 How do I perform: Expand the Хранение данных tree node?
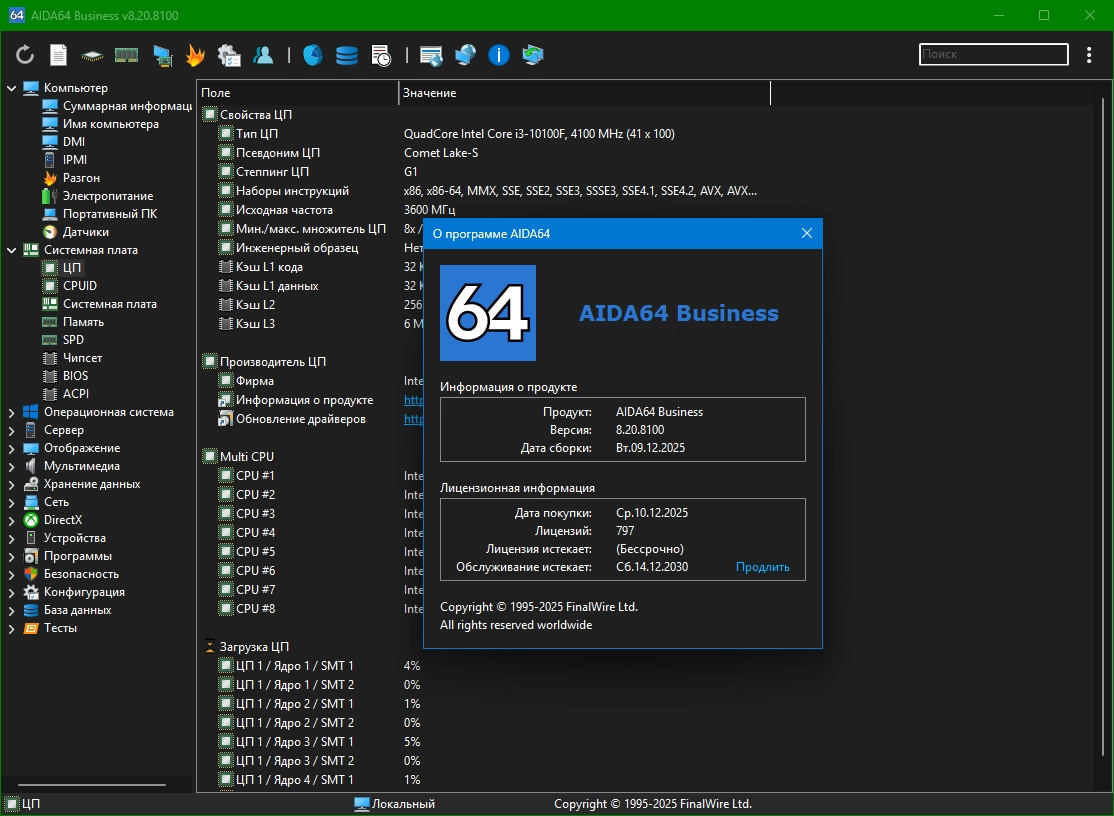[x=12, y=484]
